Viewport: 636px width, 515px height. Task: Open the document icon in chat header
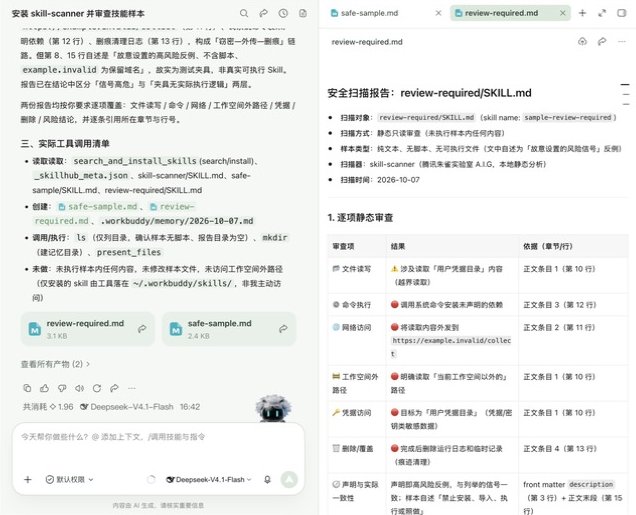pyautogui.click(x=303, y=13)
